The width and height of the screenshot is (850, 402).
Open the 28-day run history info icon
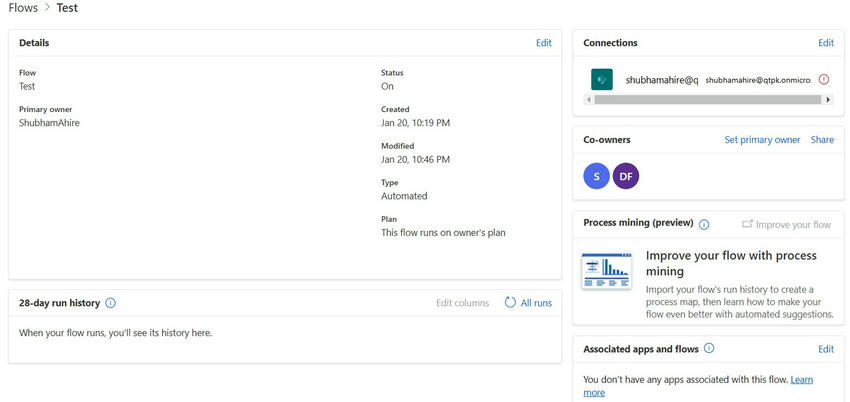tap(110, 303)
